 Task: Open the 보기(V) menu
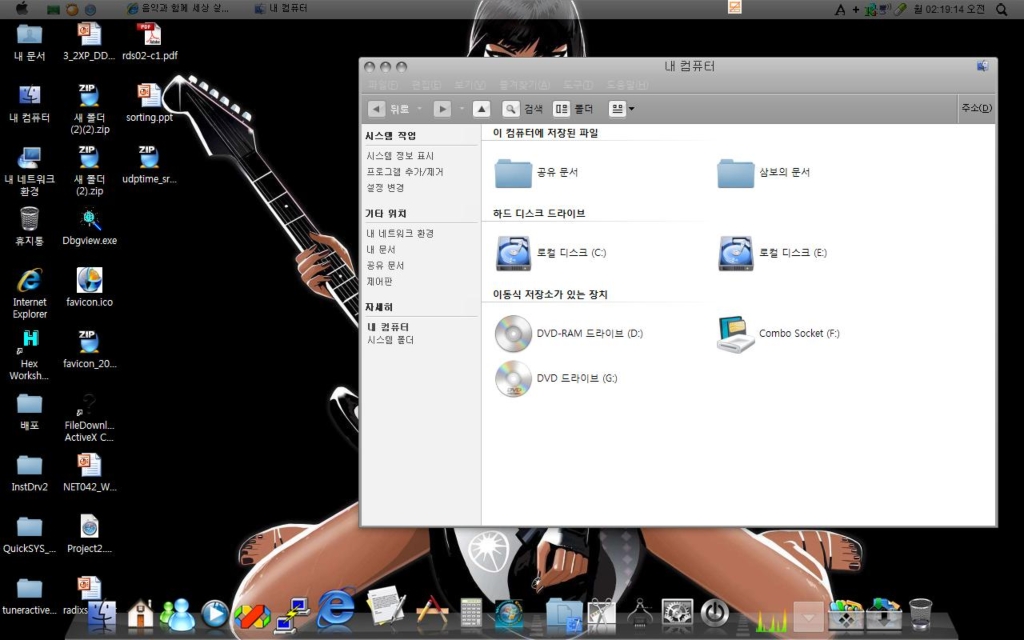click(470, 85)
